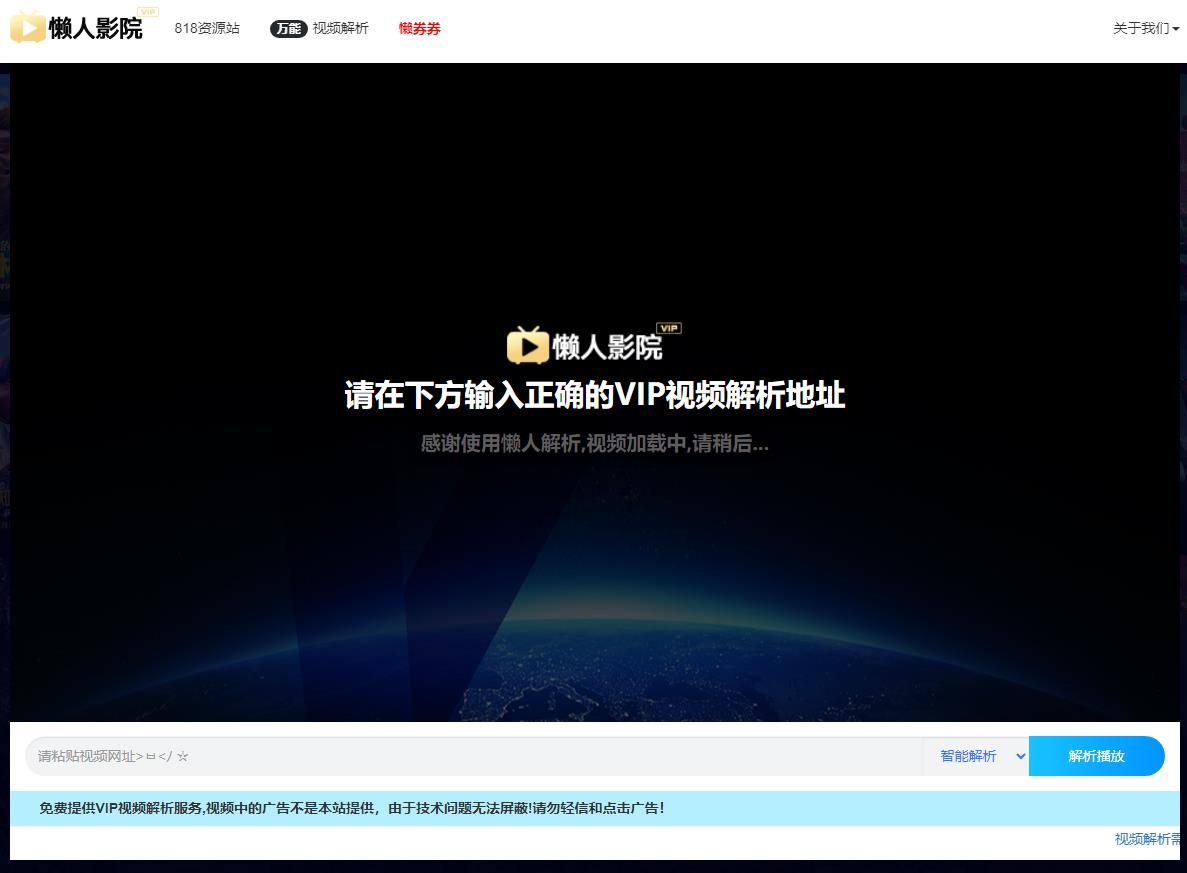The height and width of the screenshot is (873, 1187).
Task: Click the 视频解析 help link at bottom right
Action: click(x=1146, y=840)
